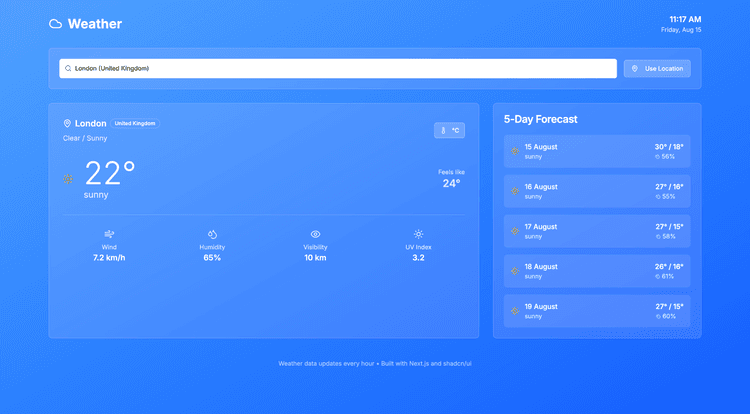Select the 19 August date label
The width and height of the screenshot is (750, 414).
[541, 306]
